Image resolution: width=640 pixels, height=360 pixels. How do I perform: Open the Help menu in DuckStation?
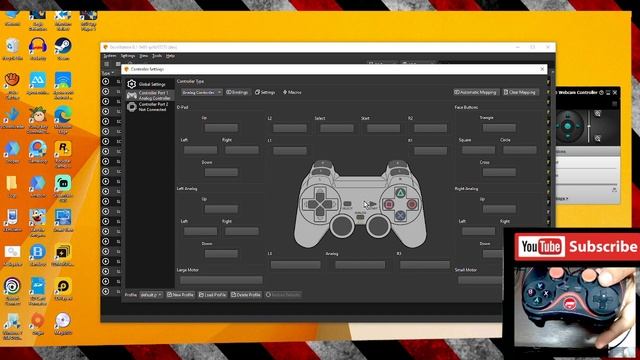pyautogui.click(x=170, y=56)
